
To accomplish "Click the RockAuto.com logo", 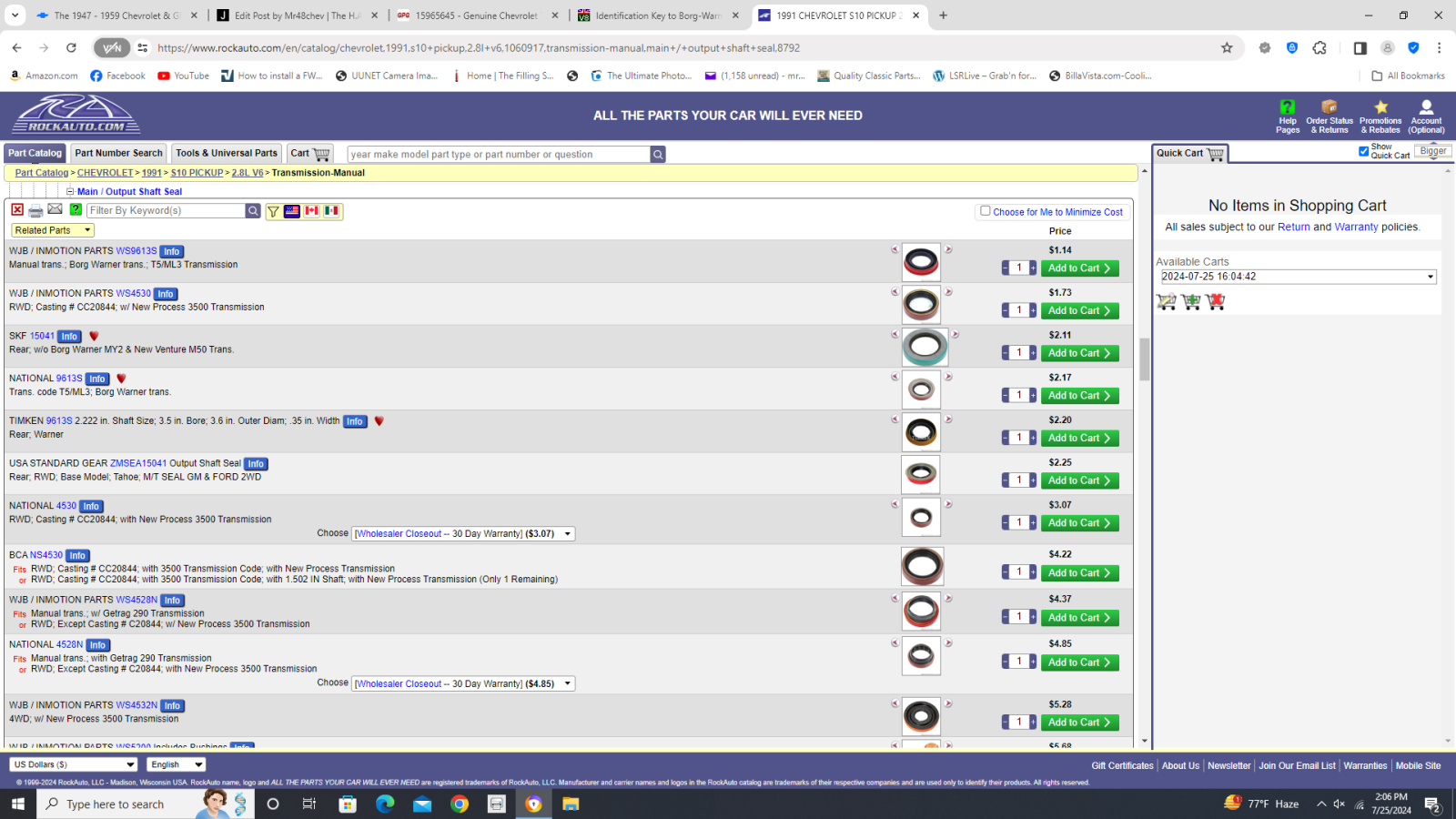I will (76, 115).
